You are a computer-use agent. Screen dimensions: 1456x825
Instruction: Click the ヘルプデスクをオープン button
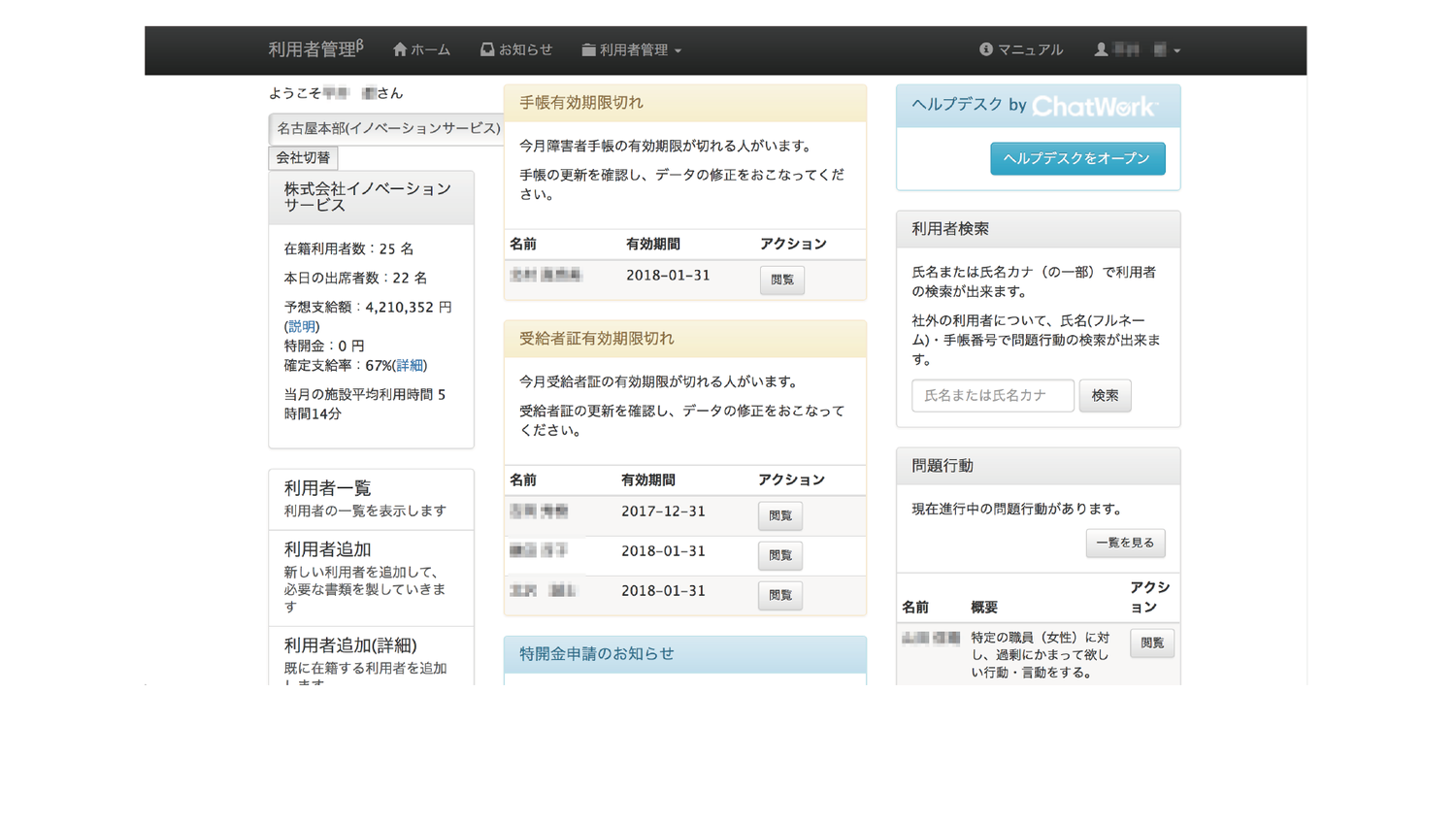point(1077,158)
